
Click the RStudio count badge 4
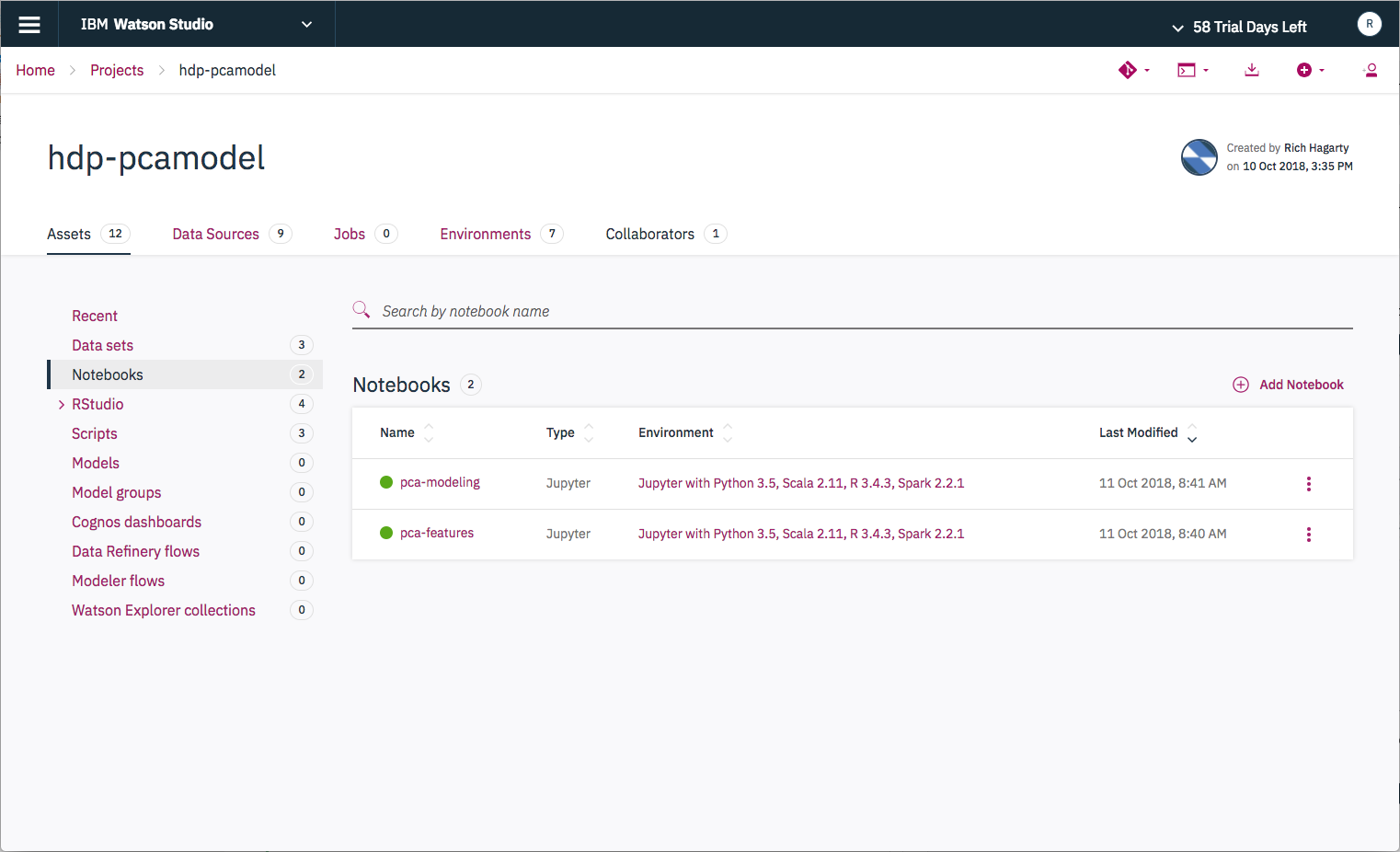302,404
